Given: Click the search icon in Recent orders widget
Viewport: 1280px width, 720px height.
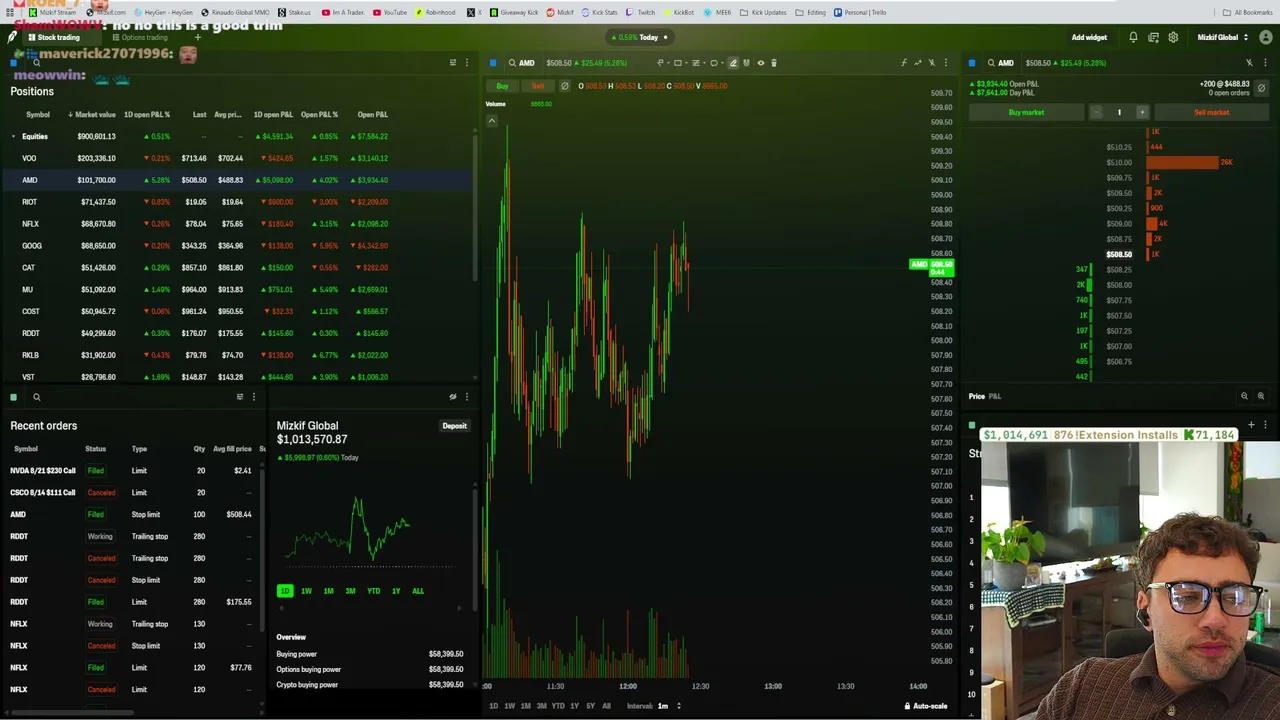Looking at the screenshot, I should [36, 397].
